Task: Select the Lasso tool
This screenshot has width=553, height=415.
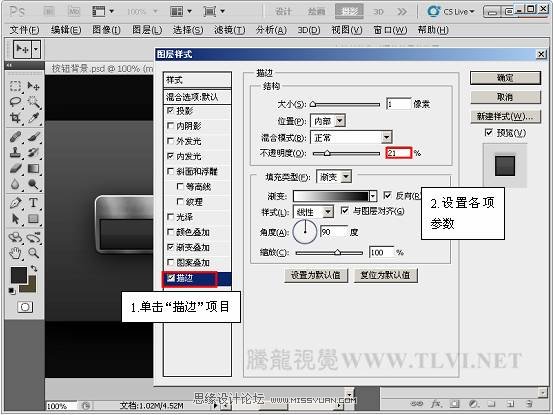Action: tap(15, 102)
